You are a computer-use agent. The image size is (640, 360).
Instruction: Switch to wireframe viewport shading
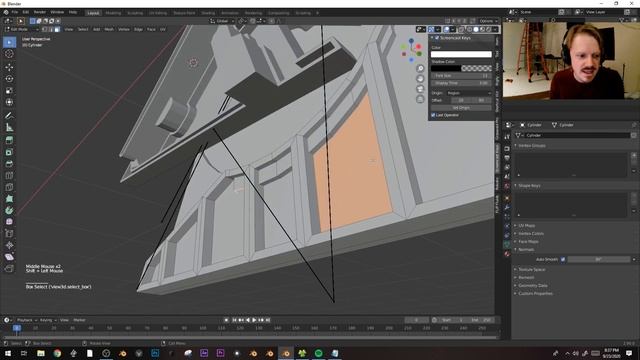469,29
